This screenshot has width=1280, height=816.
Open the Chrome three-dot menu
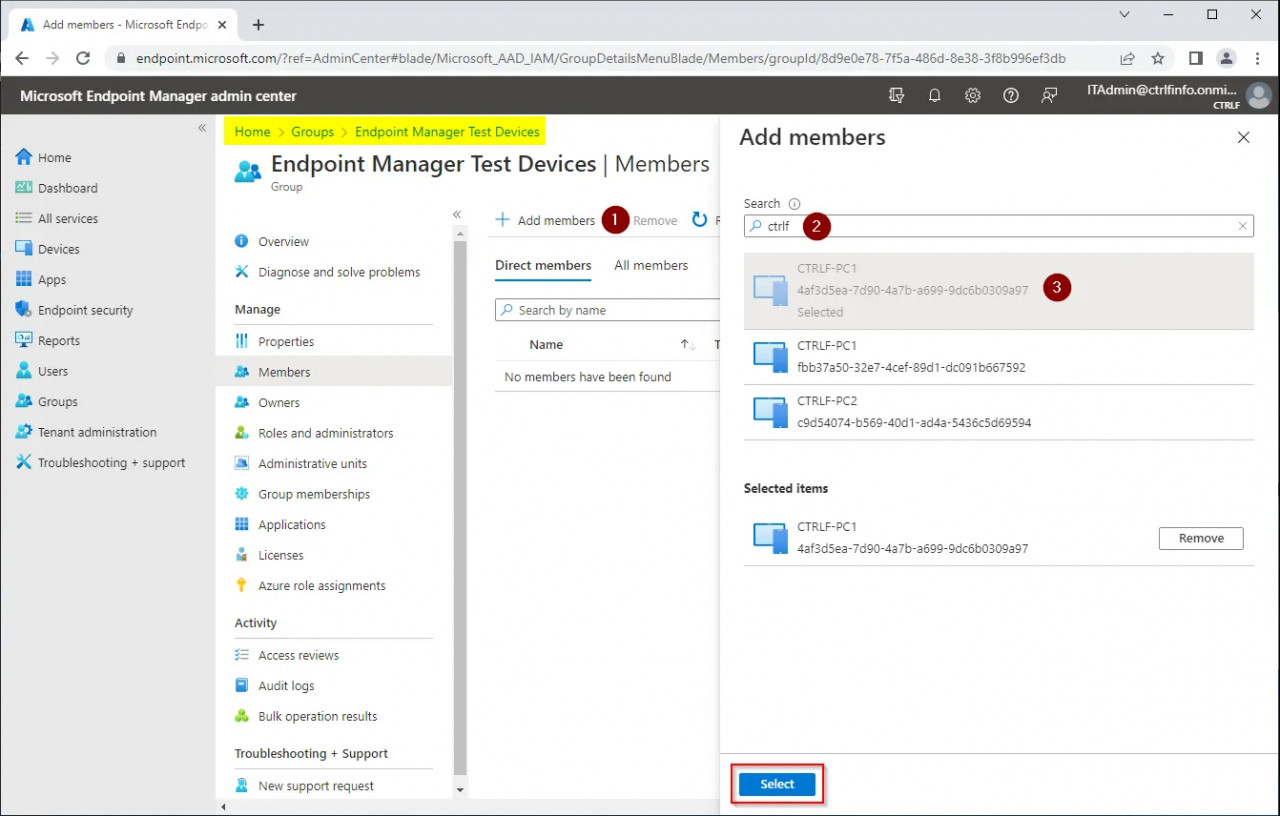1257,58
